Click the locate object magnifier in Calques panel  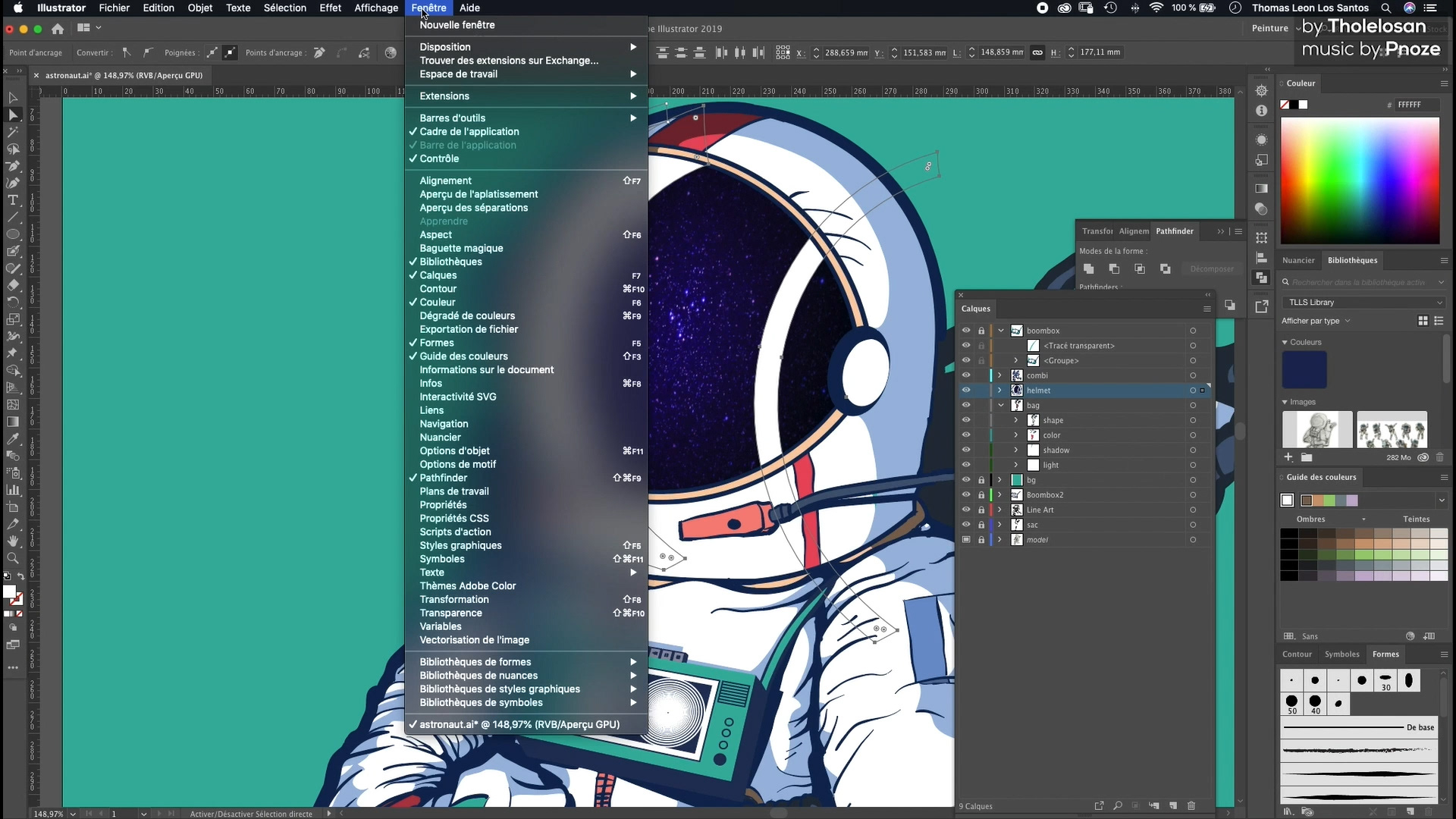(1118, 805)
